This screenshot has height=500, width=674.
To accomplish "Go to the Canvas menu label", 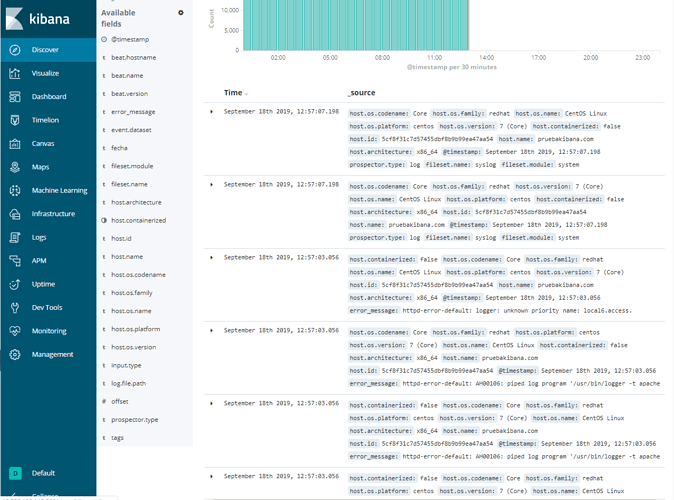I will click(43, 144).
